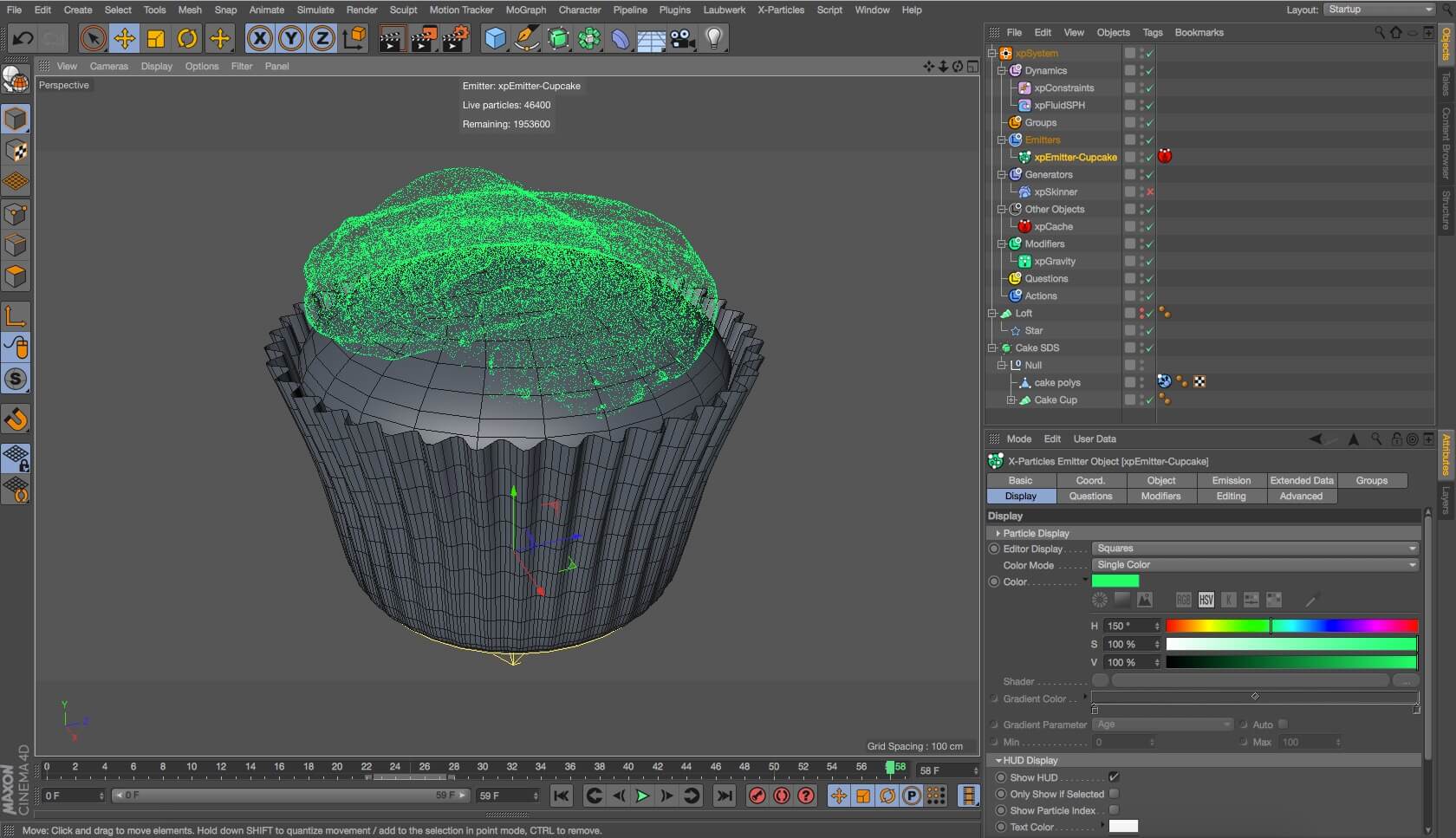This screenshot has height=838, width=1456.
Task: Click the green particle color swatch
Action: pyautogui.click(x=1115, y=581)
